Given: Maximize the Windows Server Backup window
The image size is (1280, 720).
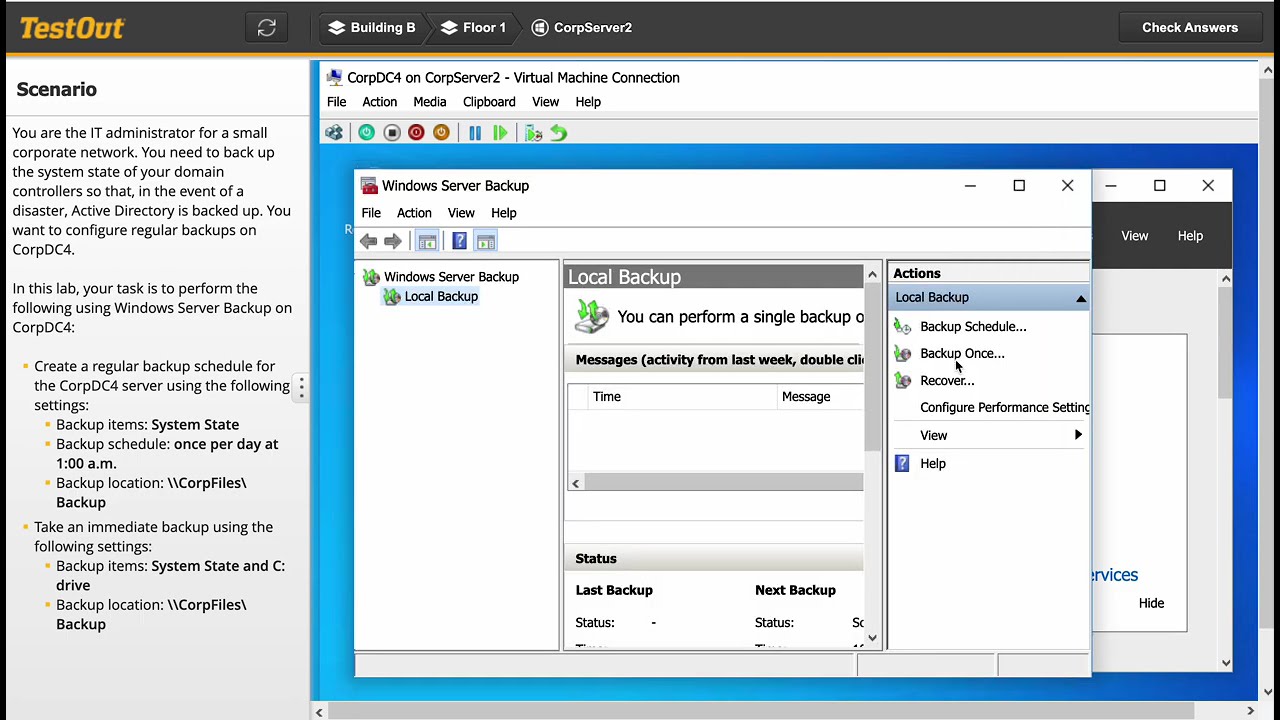Looking at the screenshot, I should pyautogui.click(x=1019, y=185).
